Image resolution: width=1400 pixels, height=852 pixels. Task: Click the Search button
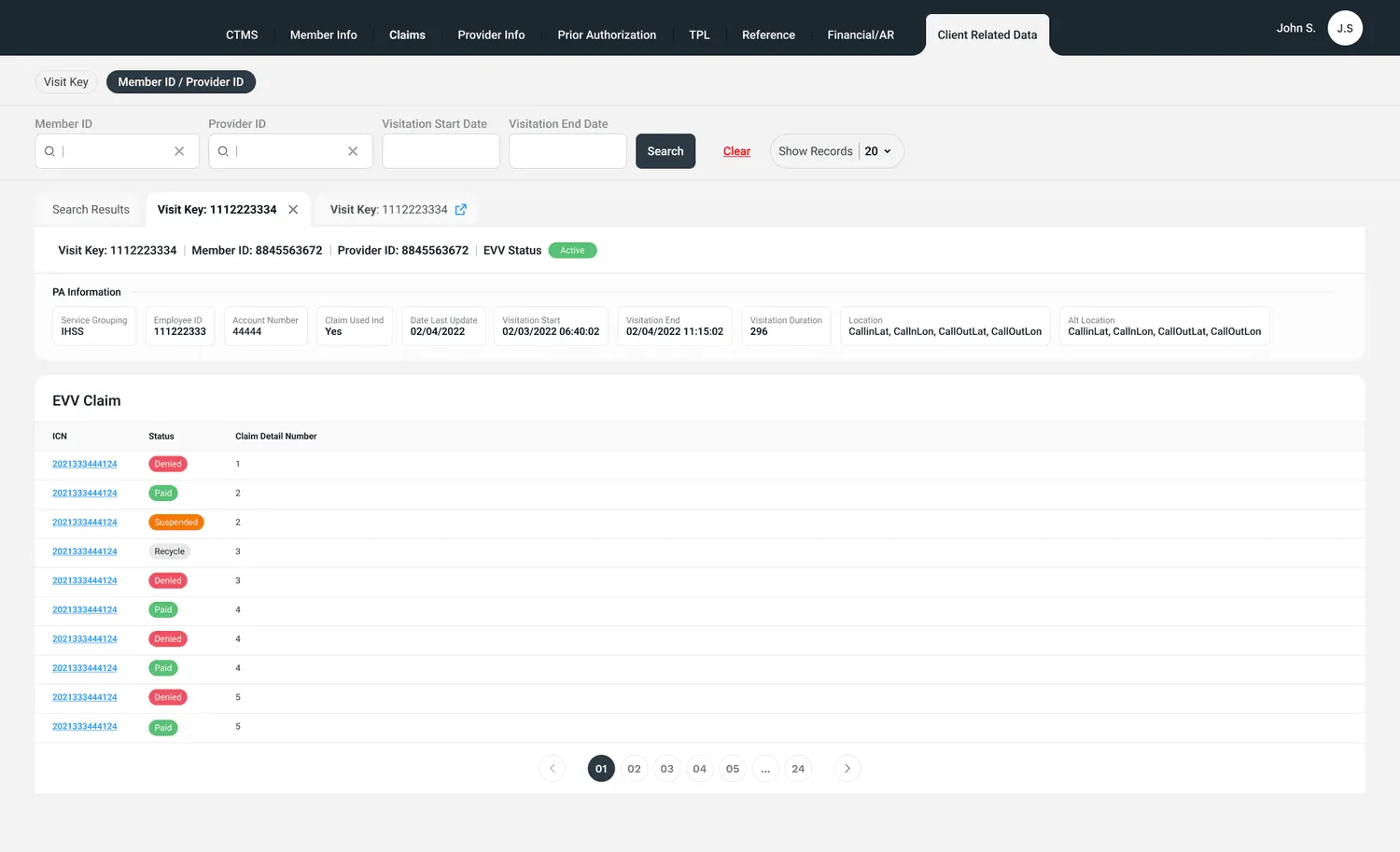pos(665,151)
